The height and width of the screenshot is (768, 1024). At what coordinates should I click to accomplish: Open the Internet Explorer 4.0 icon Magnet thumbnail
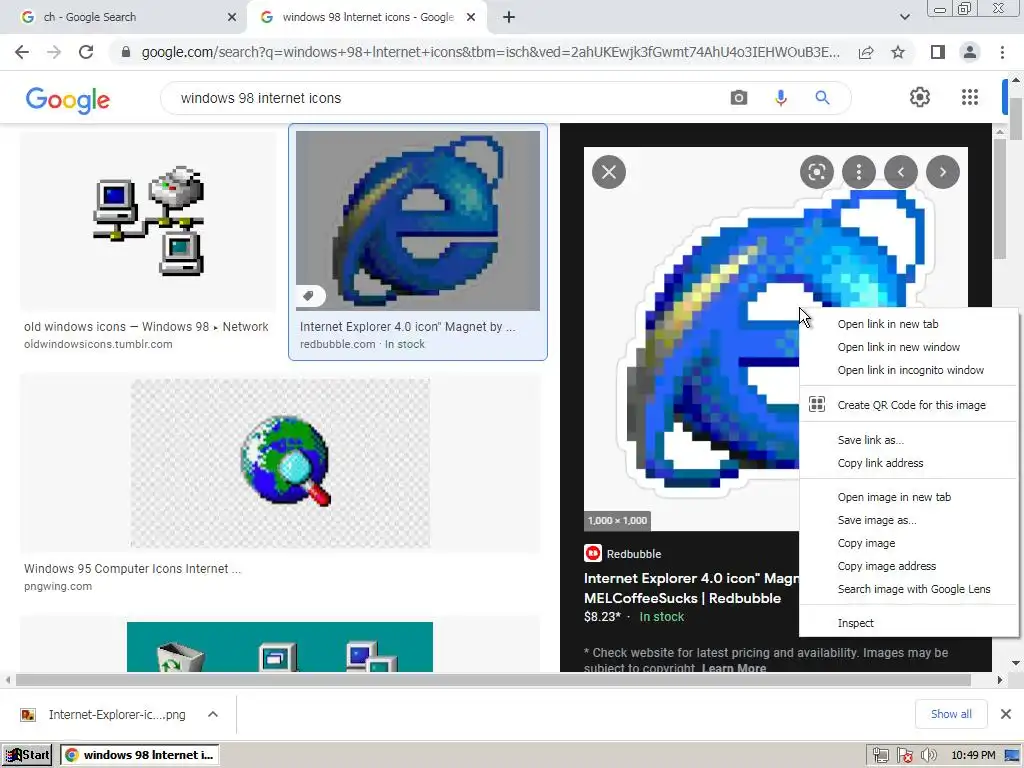(x=418, y=221)
